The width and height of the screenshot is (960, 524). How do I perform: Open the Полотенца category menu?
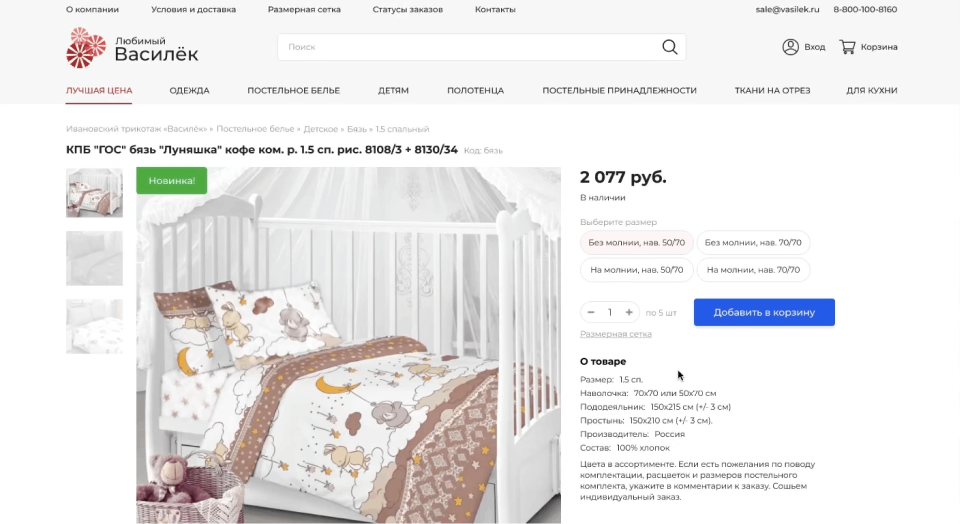click(475, 91)
